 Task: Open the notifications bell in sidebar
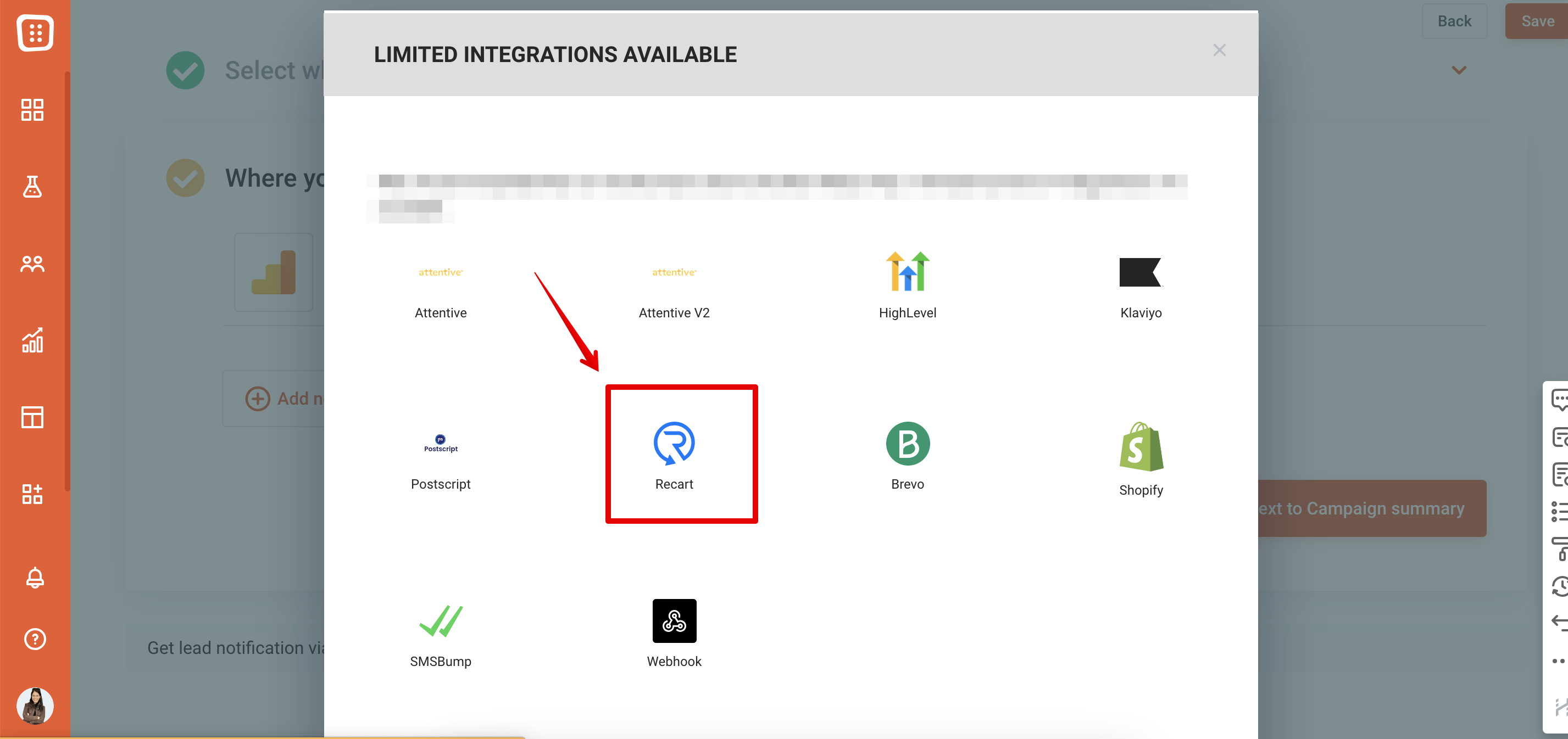point(35,577)
